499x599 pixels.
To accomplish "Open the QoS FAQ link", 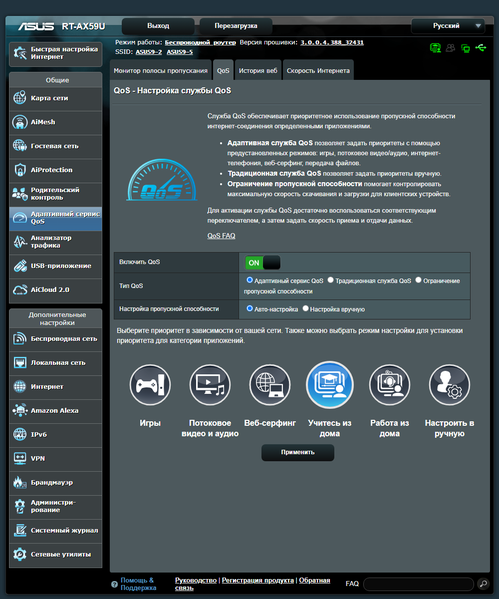I will [x=221, y=236].
